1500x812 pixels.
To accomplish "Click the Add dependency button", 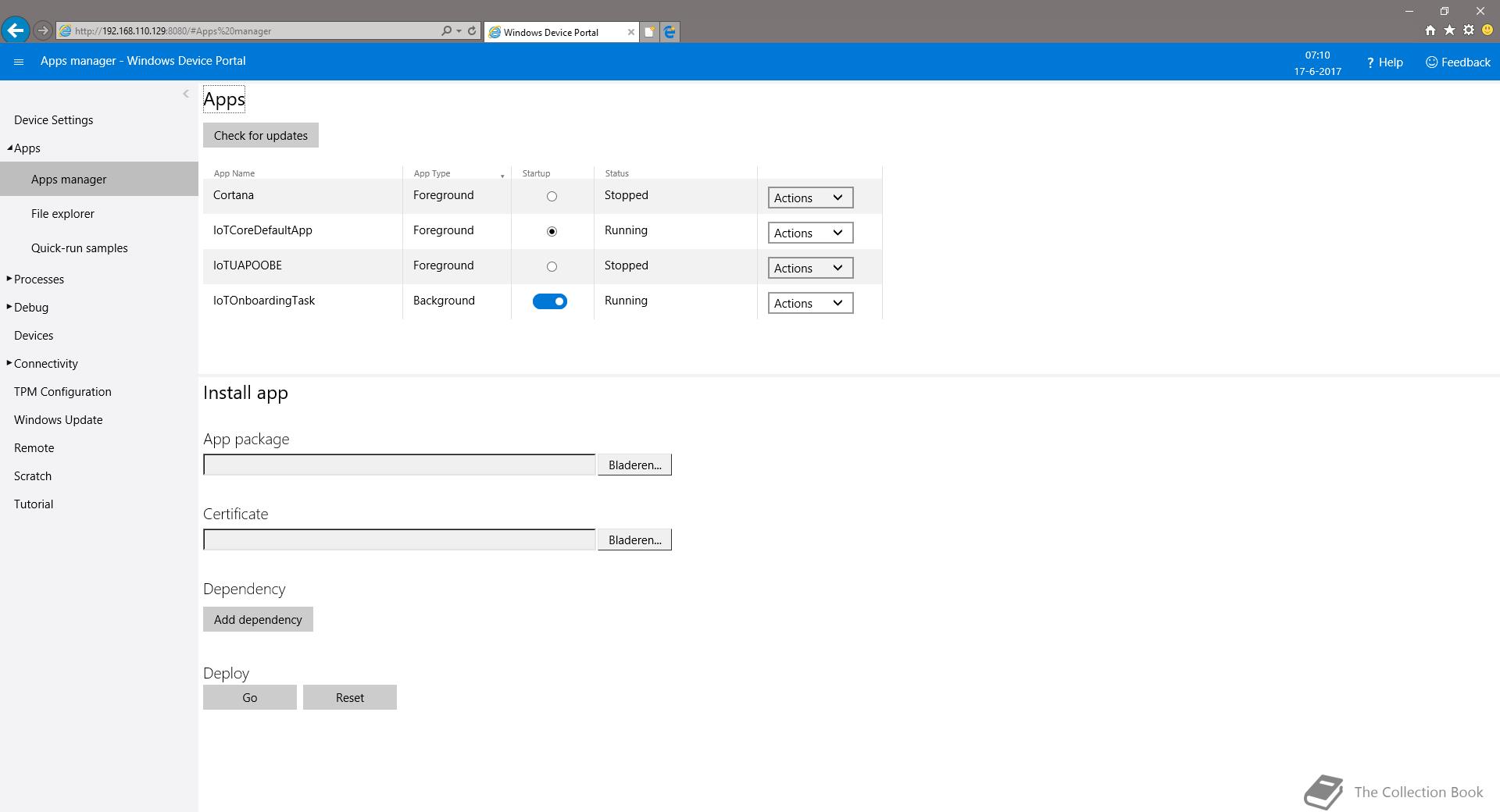I will pos(258,619).
